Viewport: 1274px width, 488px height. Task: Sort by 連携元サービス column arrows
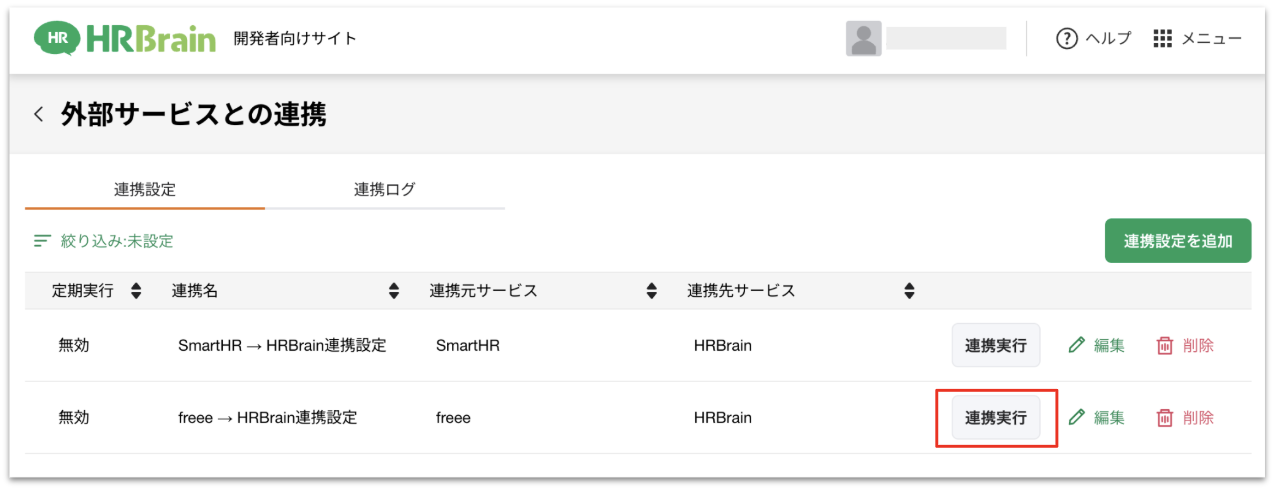tap(652, 291)
